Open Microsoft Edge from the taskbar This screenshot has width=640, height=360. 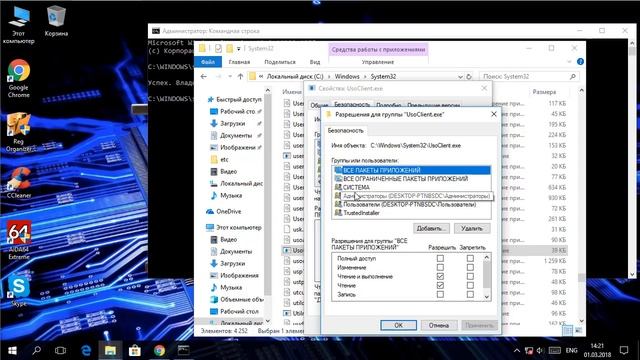(x=86, y=350)
